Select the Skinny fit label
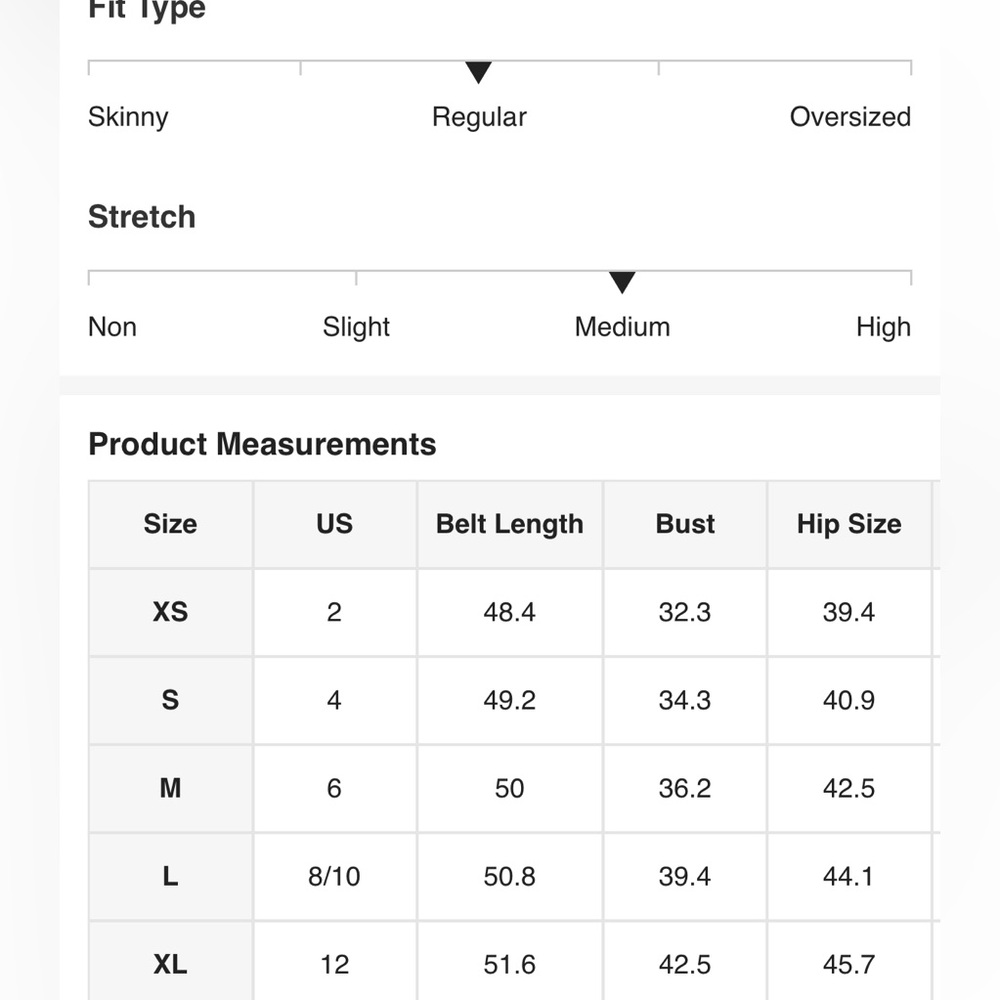 point(128,117)
